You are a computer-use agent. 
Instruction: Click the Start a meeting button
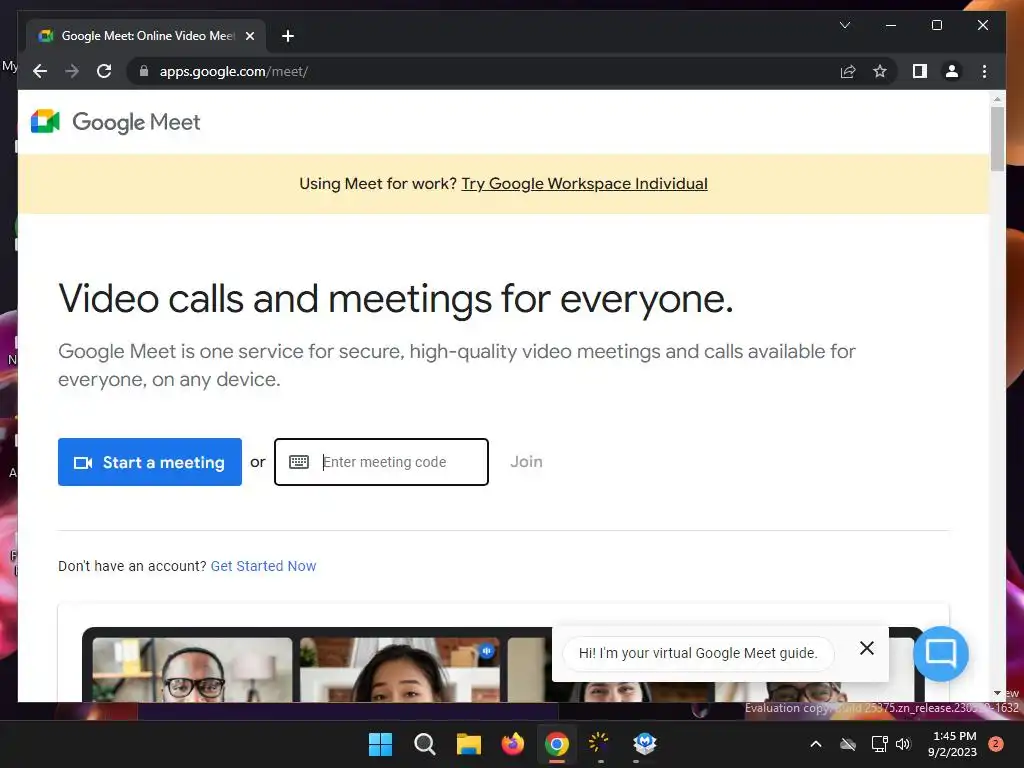(150, 462)
